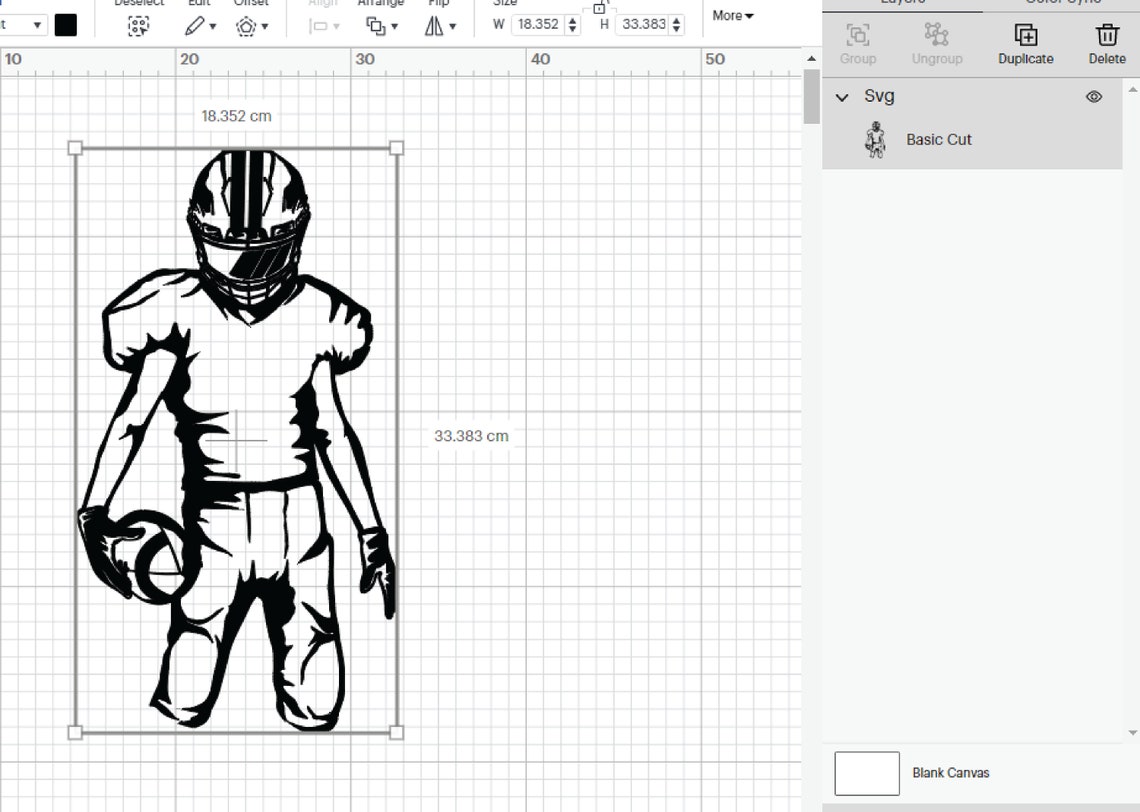Image resolution: width=1140 pixels, height=812 pixels.
Task: Switch to the Color Sync tab
Action: (1061, 3)
